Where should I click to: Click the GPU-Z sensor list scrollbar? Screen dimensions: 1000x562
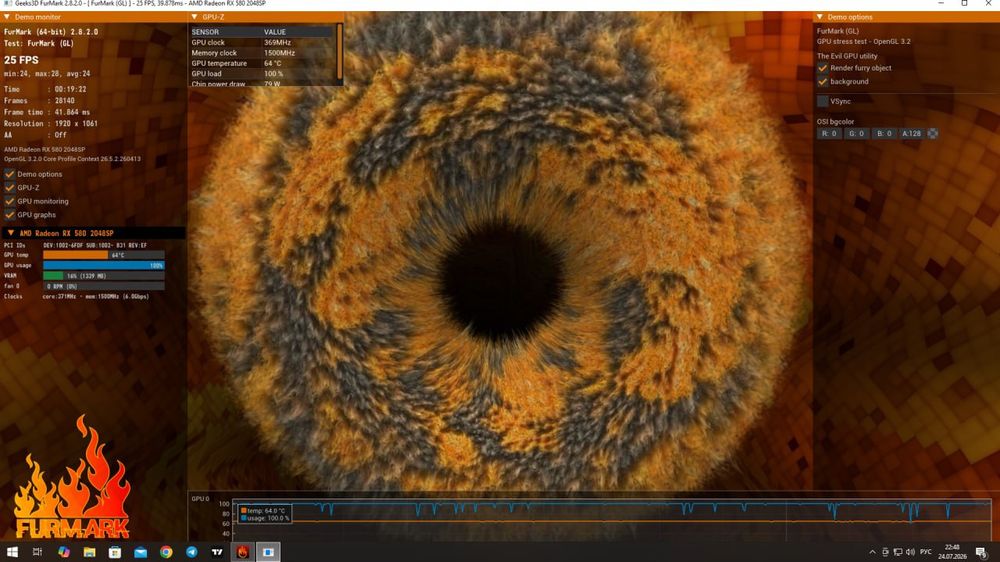(339, 52)
